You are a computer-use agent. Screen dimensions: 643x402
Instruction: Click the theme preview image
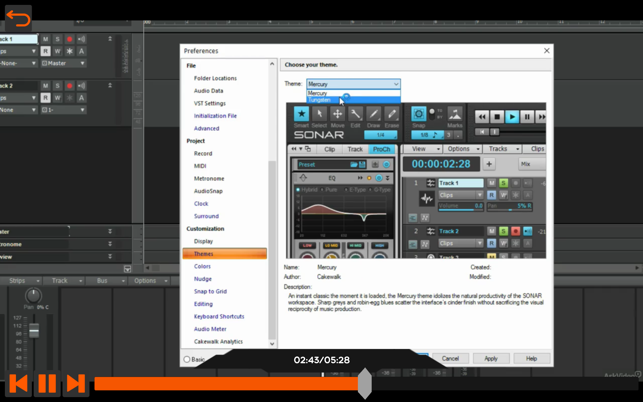[416, 180]
